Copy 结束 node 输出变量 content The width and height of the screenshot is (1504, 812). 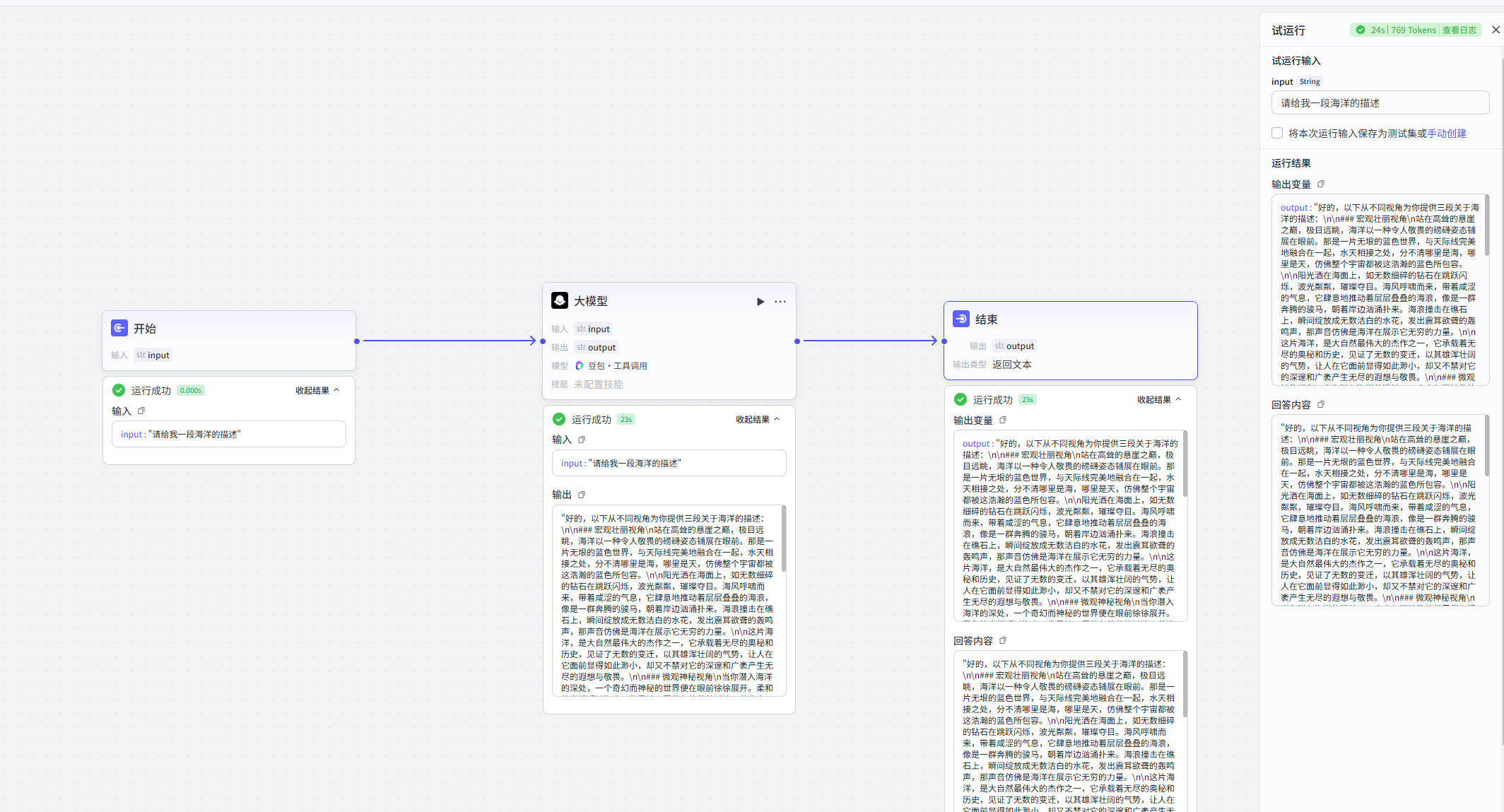point(1002,420)
